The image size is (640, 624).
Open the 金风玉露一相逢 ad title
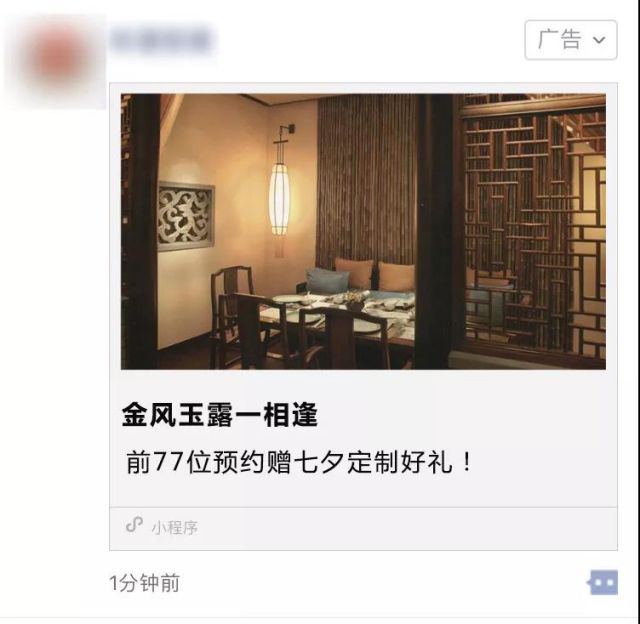click(220, 415)
